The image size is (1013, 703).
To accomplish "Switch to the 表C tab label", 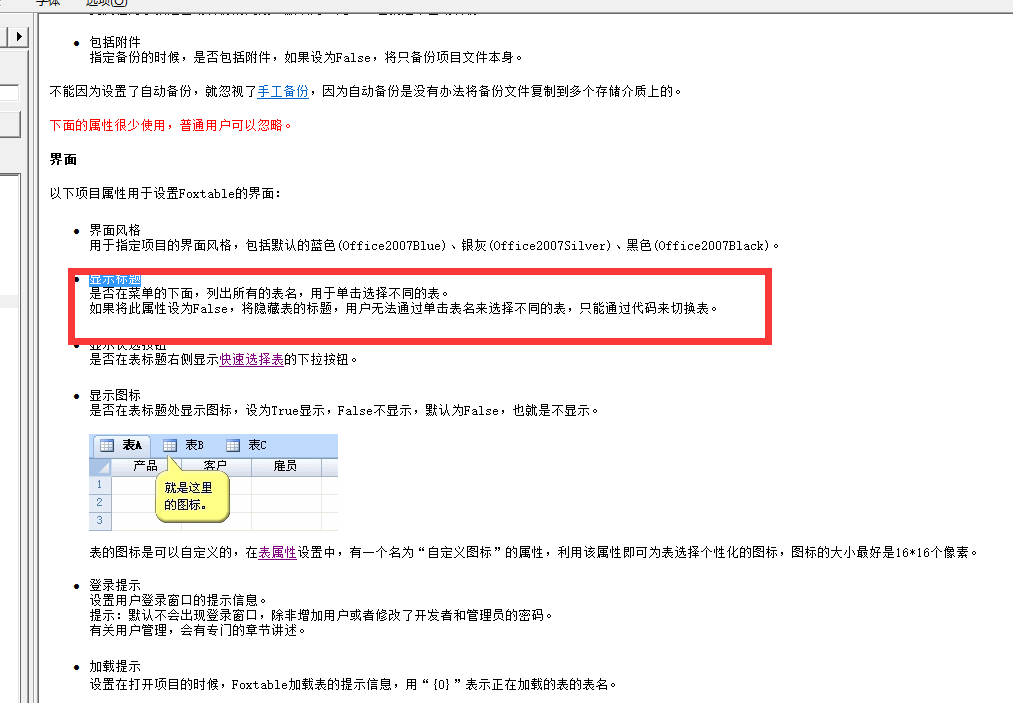I will (x=257, y=445).
